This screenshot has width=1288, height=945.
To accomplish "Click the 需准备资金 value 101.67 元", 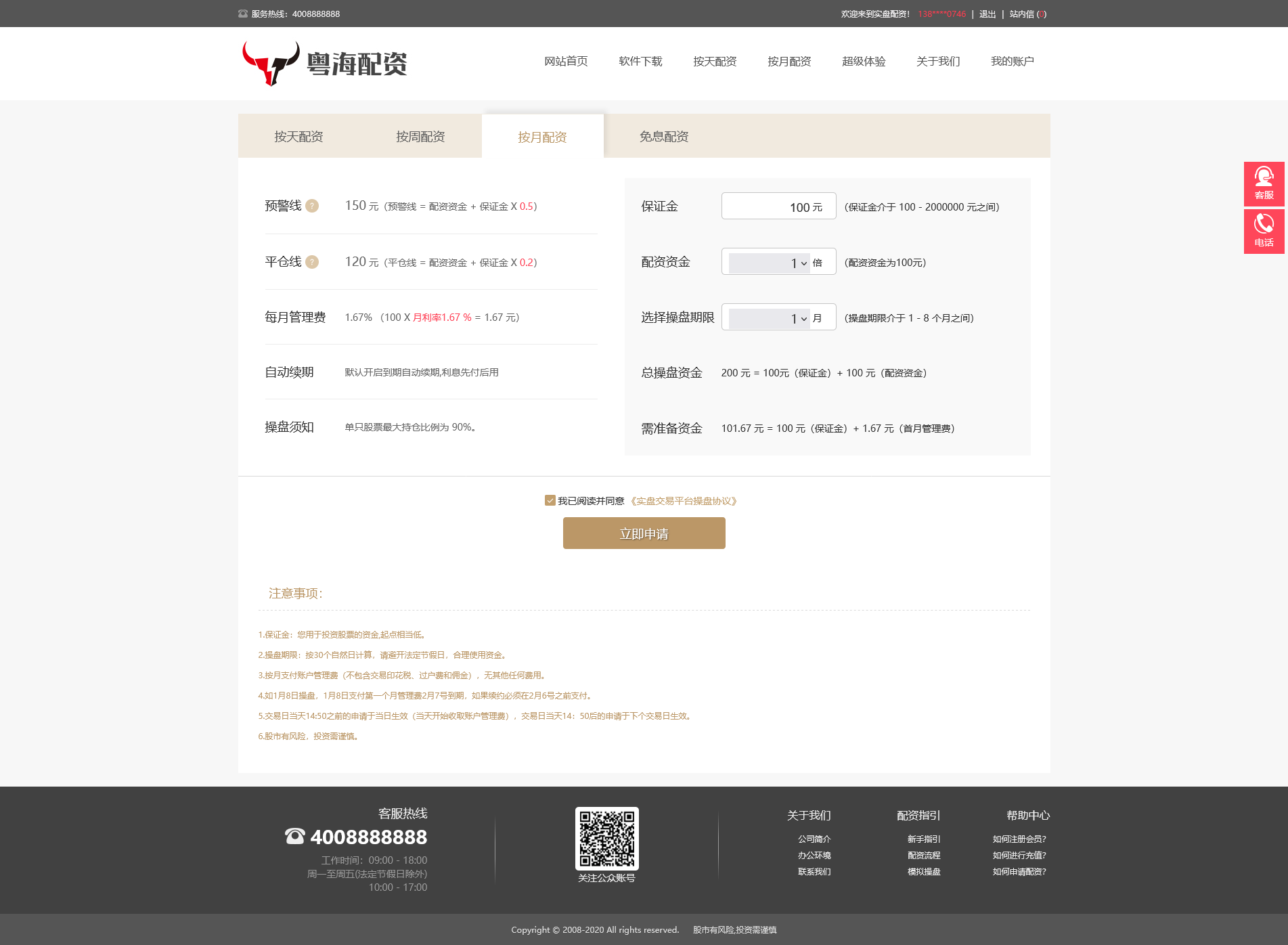I will [x=742, y=428].
